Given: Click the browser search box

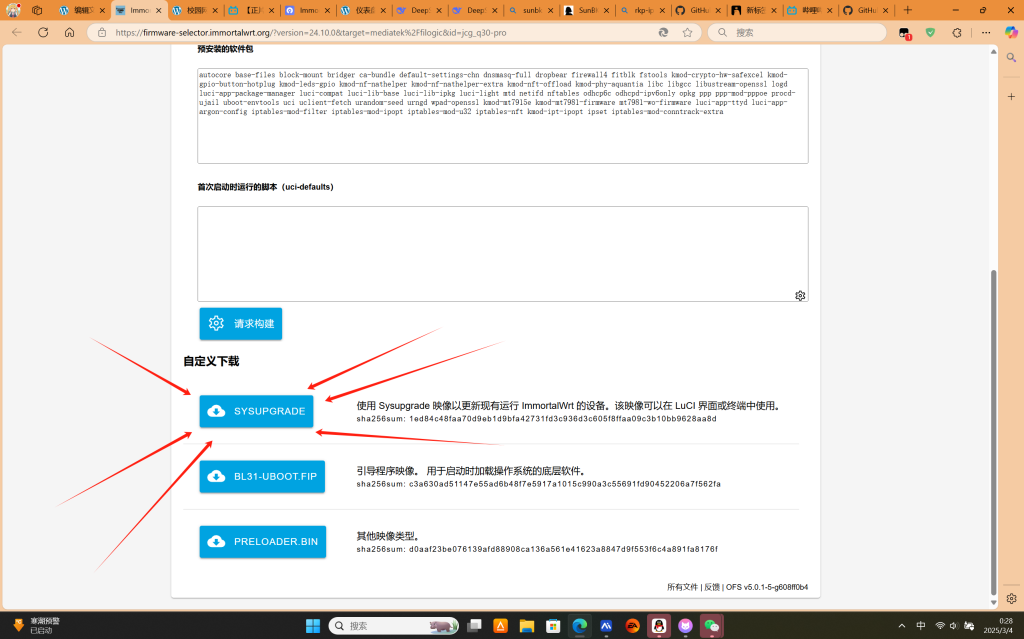Looking at the screenshot, I should click(x=800, y=32).
